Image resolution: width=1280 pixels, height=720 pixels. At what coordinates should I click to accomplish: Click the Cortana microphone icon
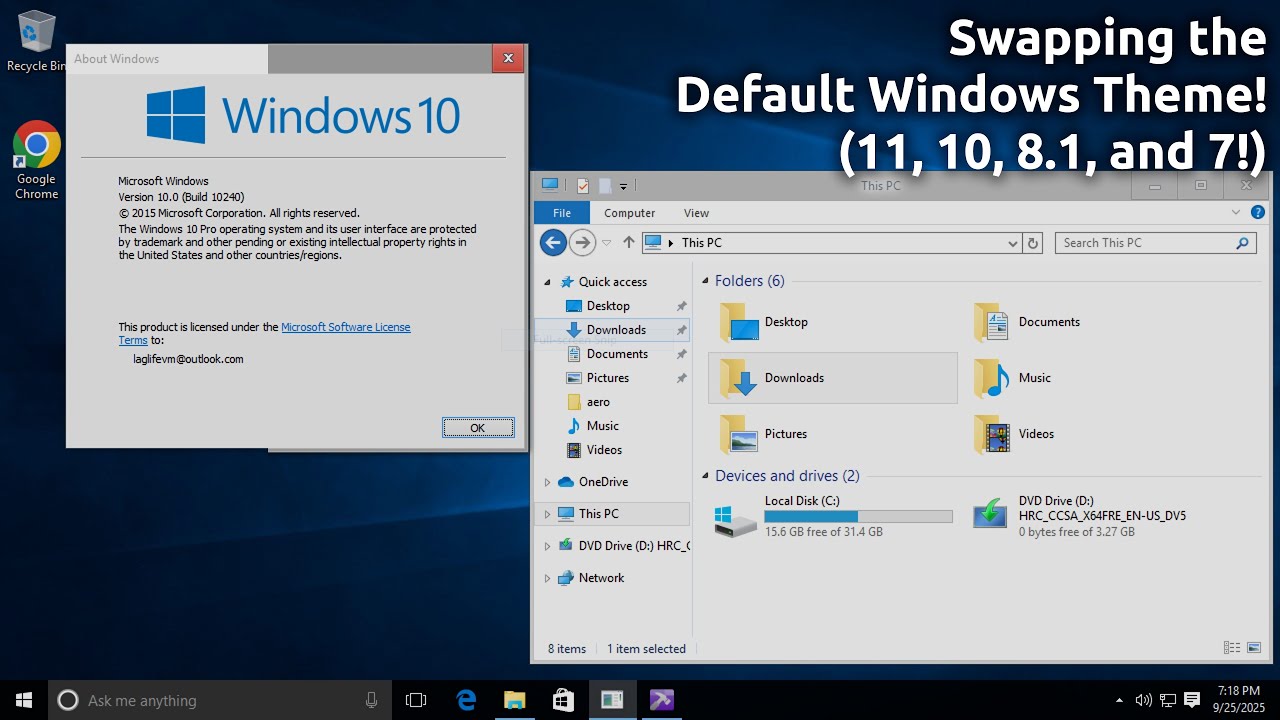click(371, 700)
